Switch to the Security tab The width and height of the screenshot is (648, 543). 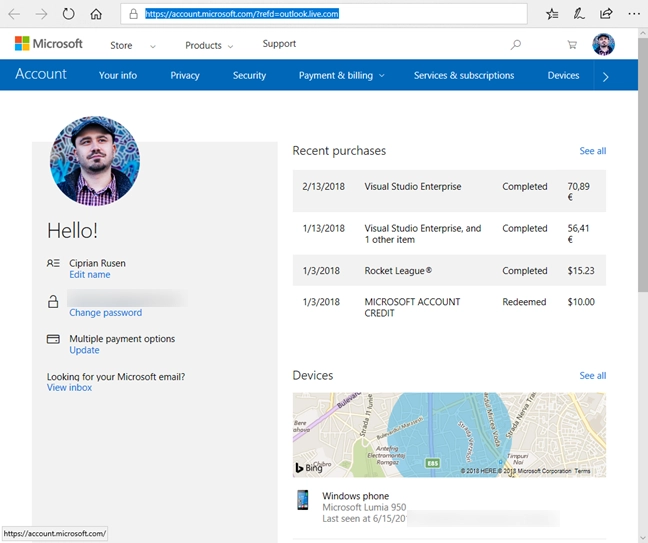[x=249, y=75]
